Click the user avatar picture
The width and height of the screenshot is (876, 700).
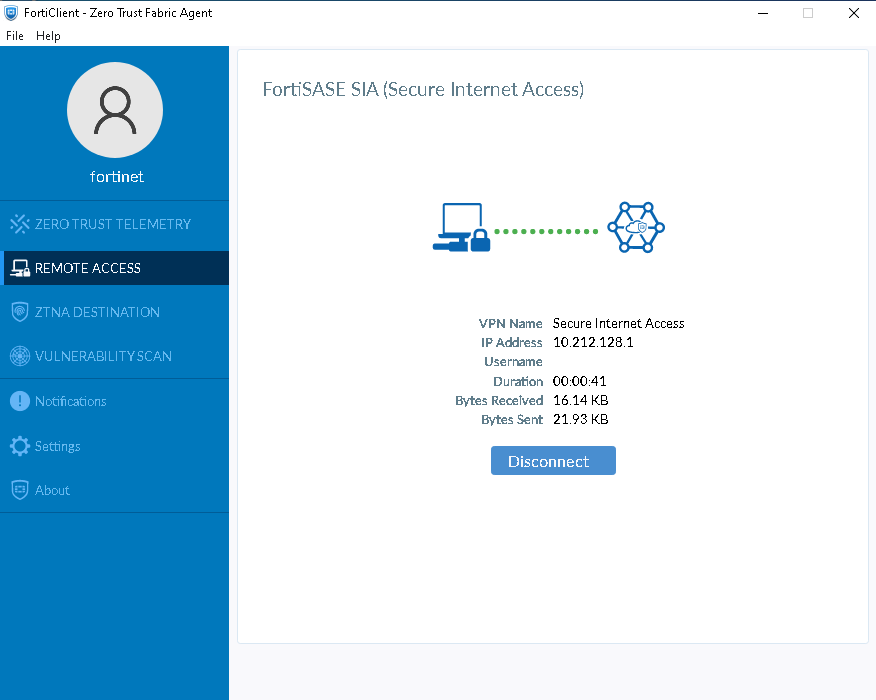click(115, 110)
